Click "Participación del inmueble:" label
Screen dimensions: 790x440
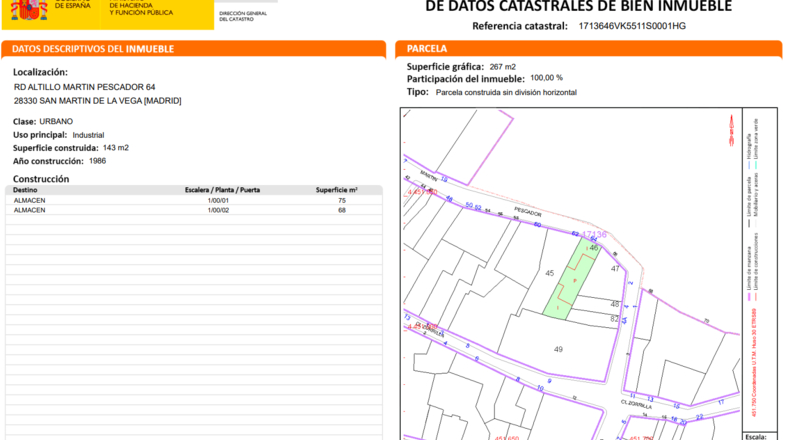tap(466, 79)
